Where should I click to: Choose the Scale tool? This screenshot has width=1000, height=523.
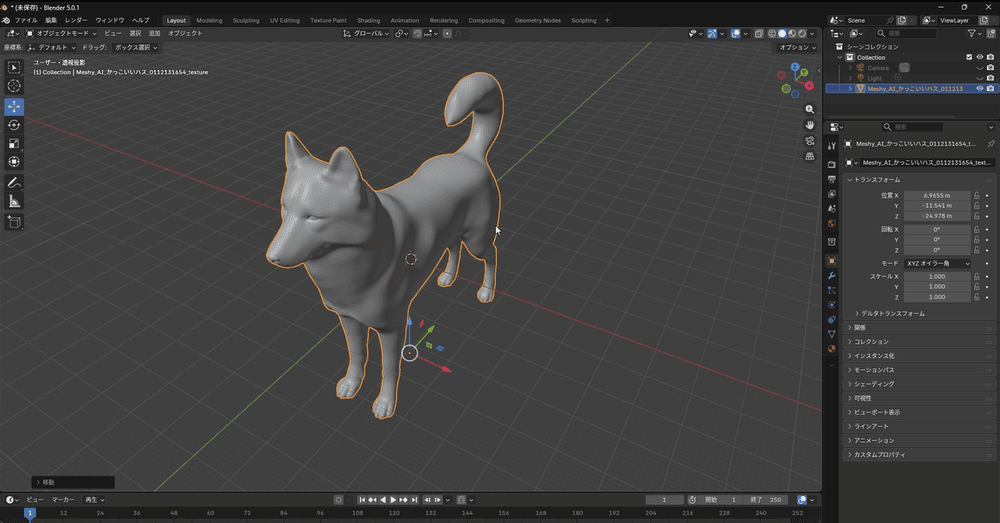click(x=14, y=144)
